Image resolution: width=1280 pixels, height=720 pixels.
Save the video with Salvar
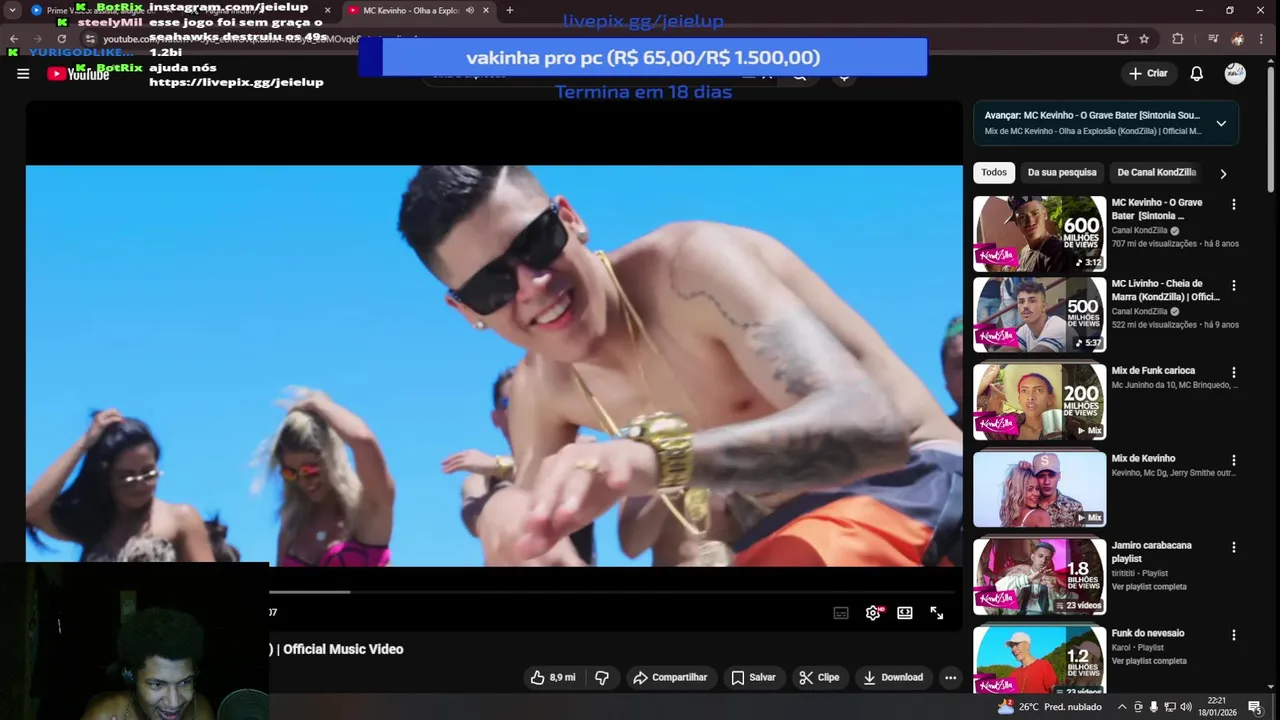pos(753,677)
